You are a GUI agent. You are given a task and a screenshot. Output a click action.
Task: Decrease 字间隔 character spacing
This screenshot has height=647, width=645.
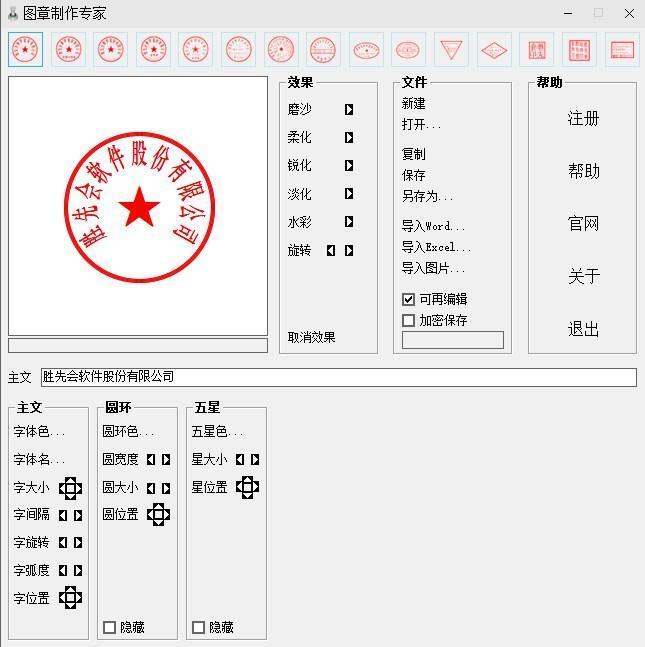pos(63,515)
